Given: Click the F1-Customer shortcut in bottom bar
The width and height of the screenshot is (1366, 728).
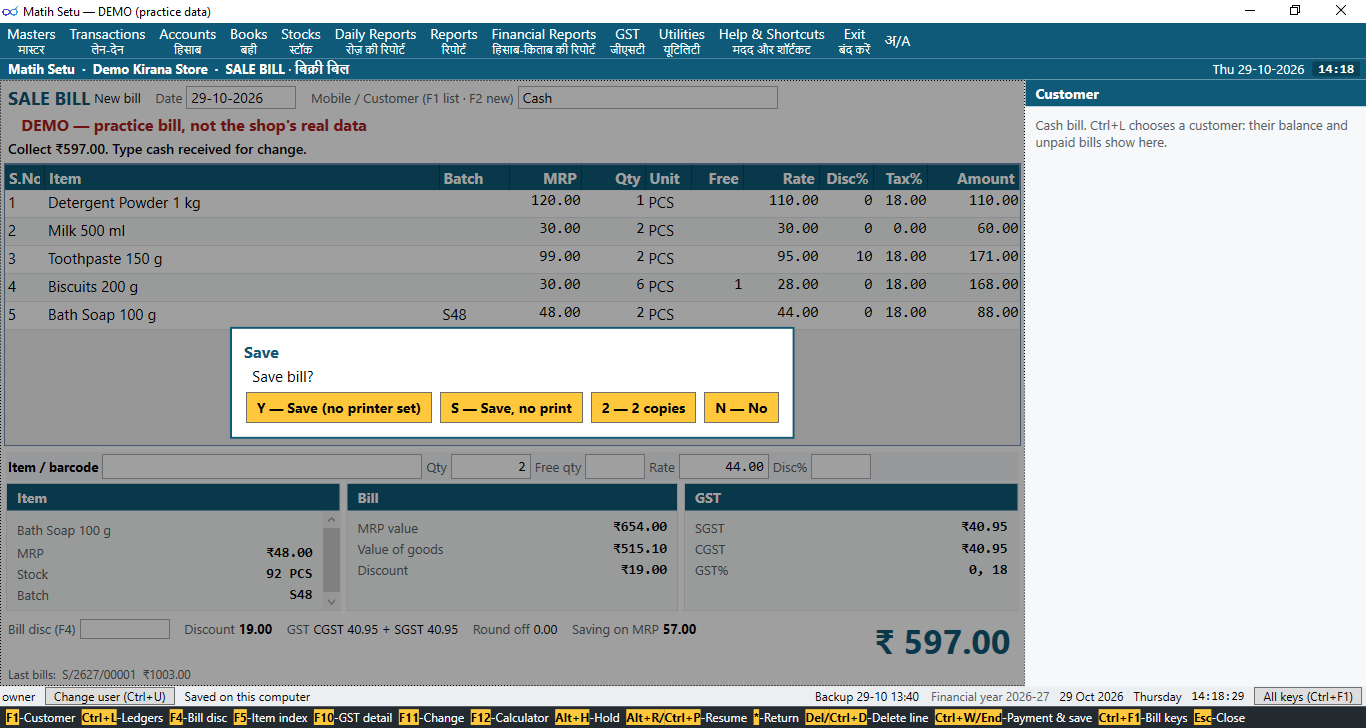Looking at the screenshot, I should tap(40, 718).
